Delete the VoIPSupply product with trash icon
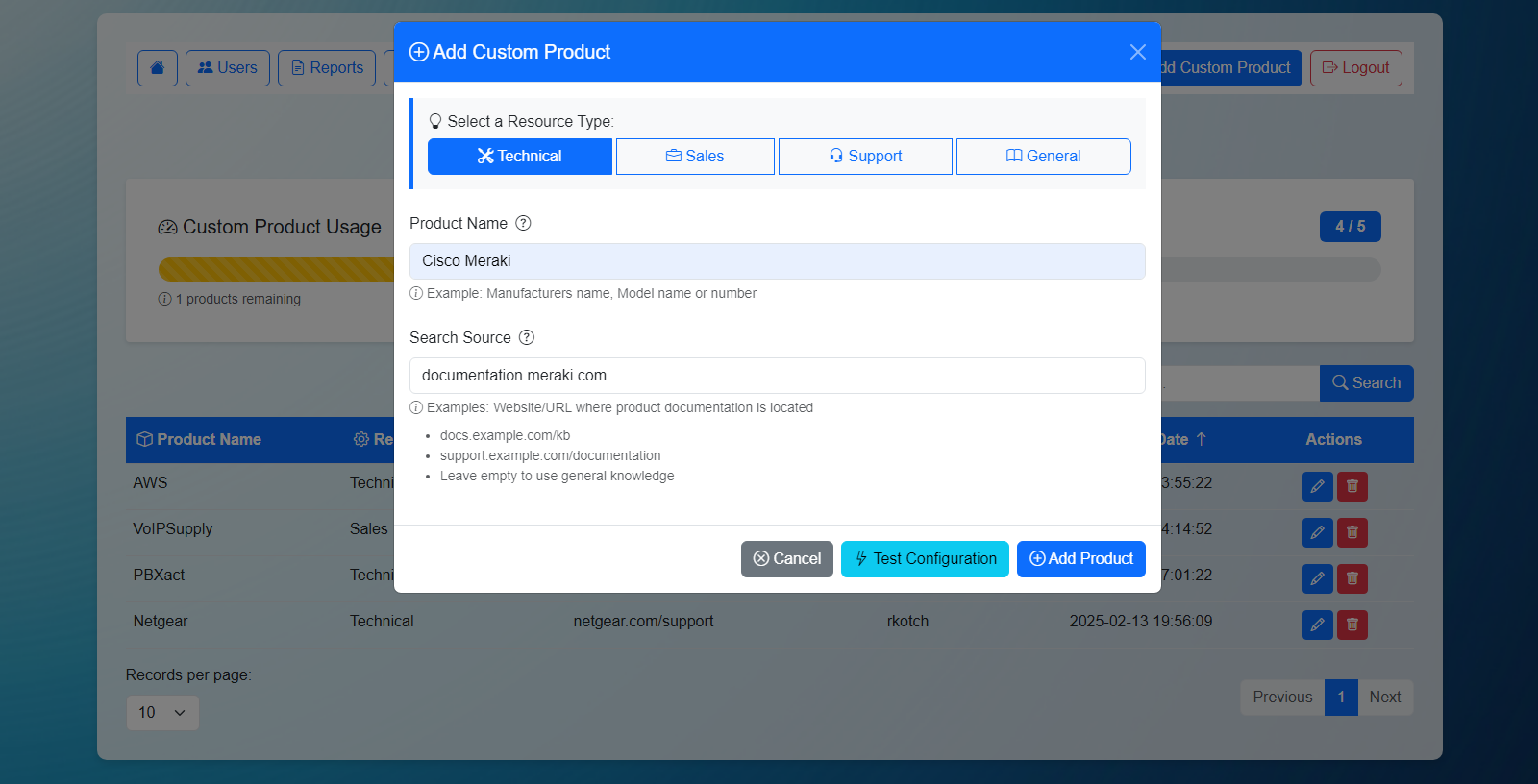The image size is (1538, 784). click(x=1352, y=532)
